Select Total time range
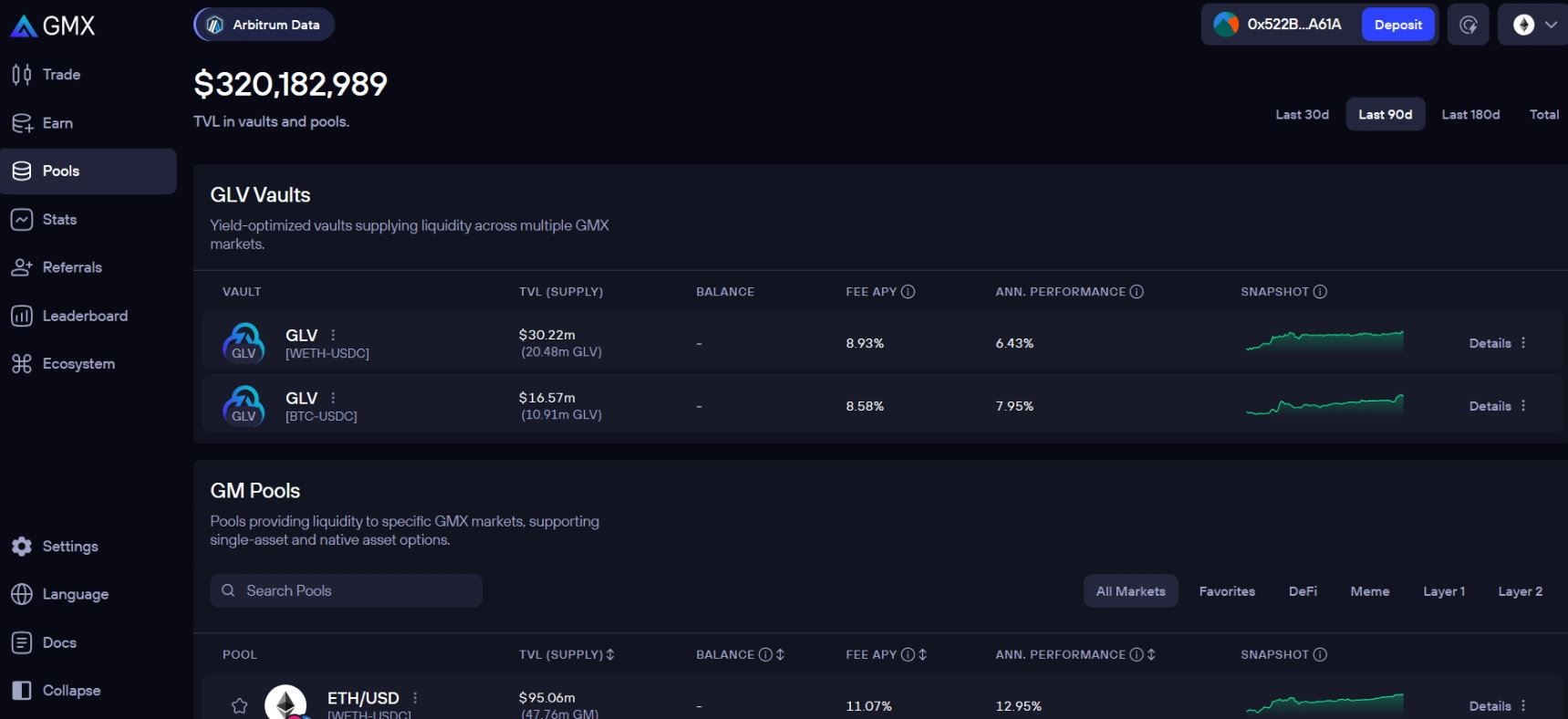 [1543, 115]
